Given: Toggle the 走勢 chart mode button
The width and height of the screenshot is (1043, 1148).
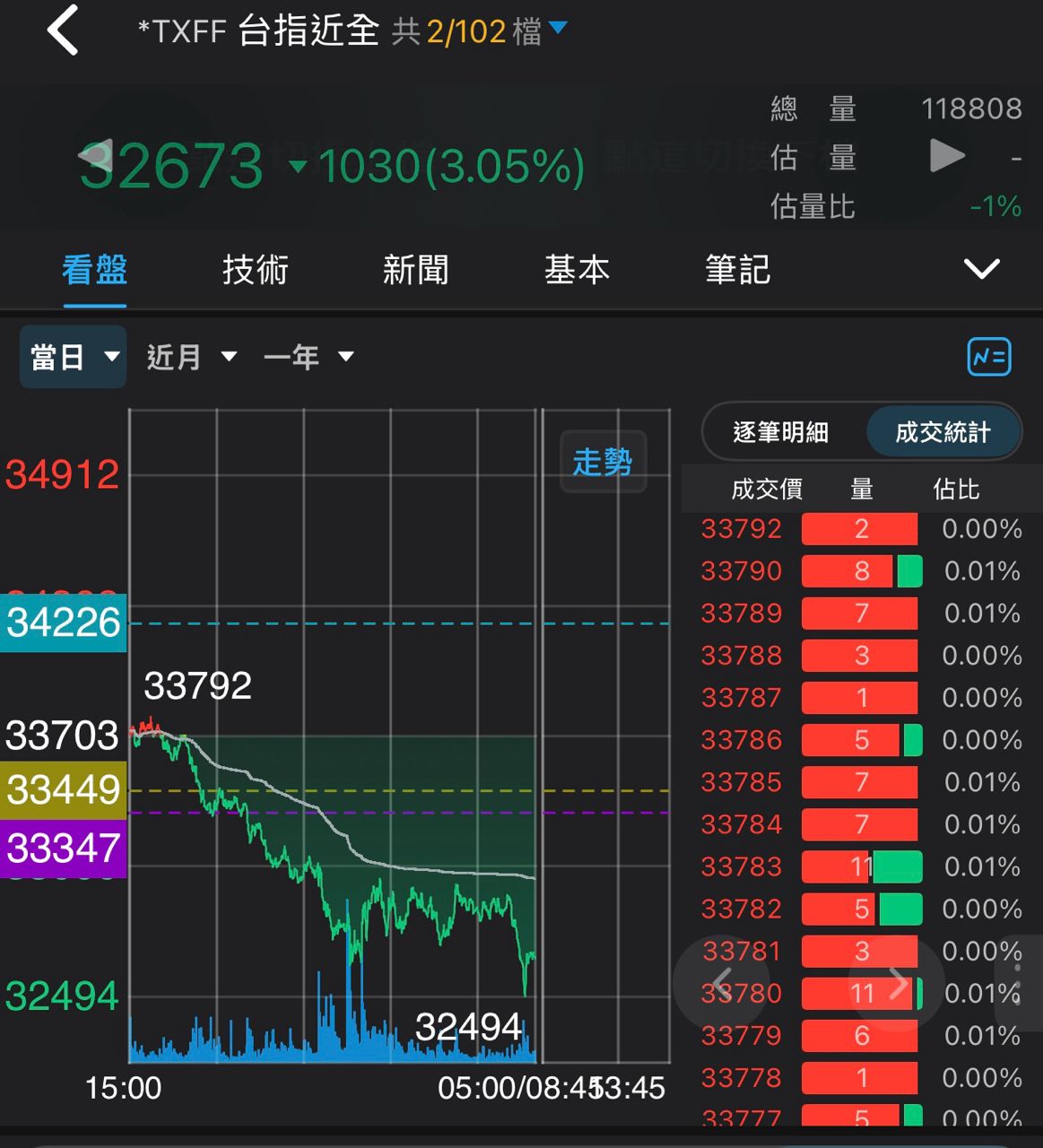Looking at the screenshot, I should 603,462.
